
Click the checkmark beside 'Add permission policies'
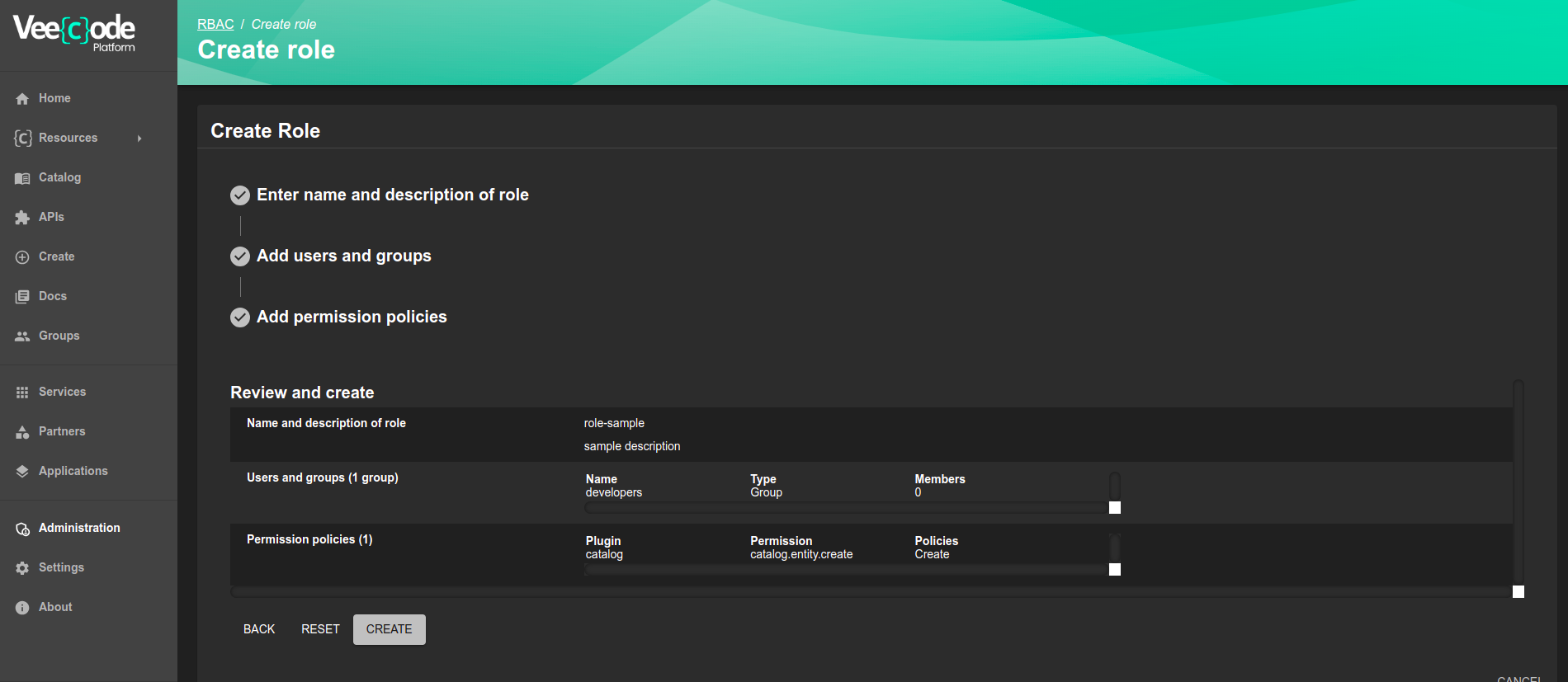point(240,317)
